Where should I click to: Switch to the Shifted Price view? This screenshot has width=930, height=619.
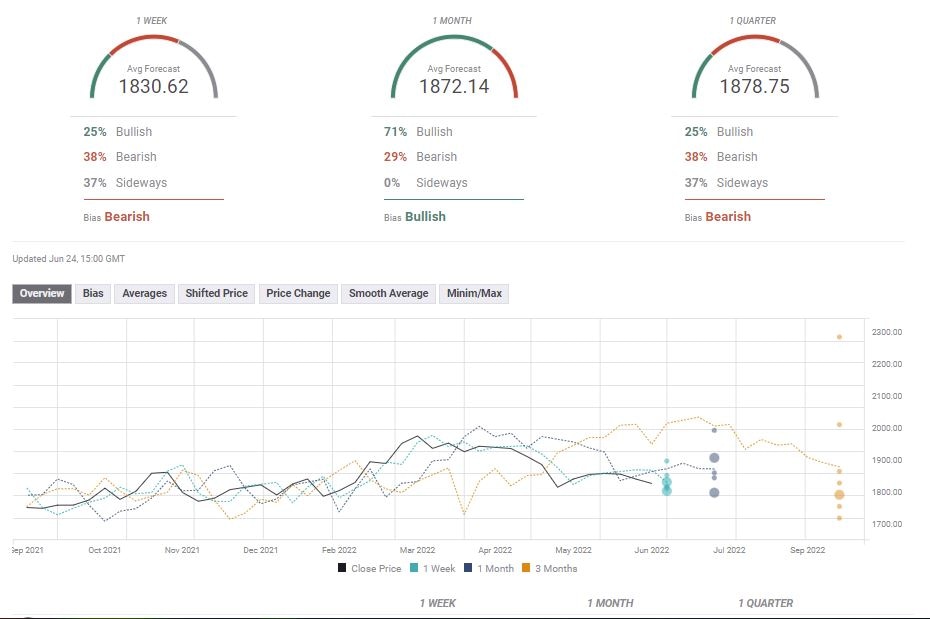(216, 293)
